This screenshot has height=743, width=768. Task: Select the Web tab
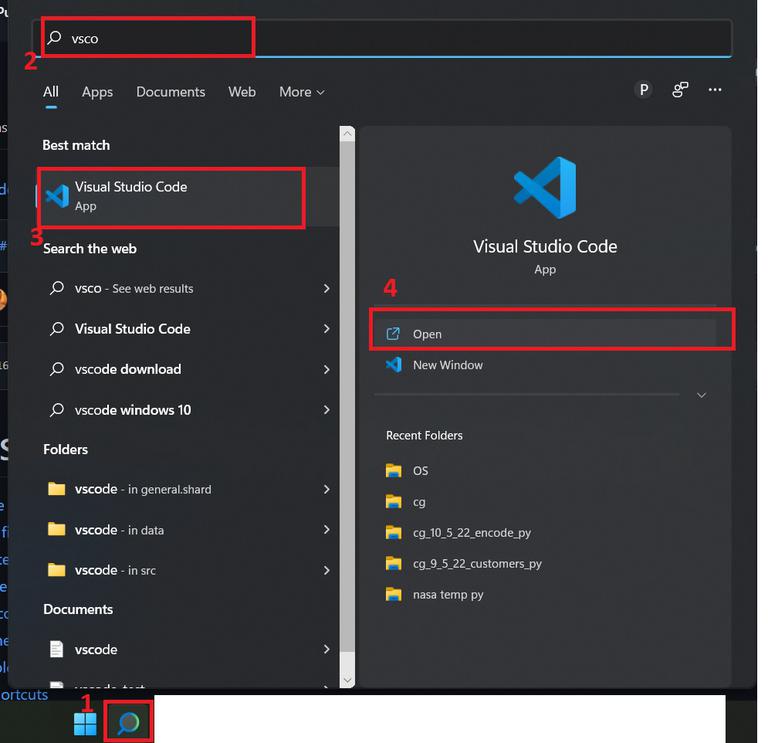pos(242,92)
